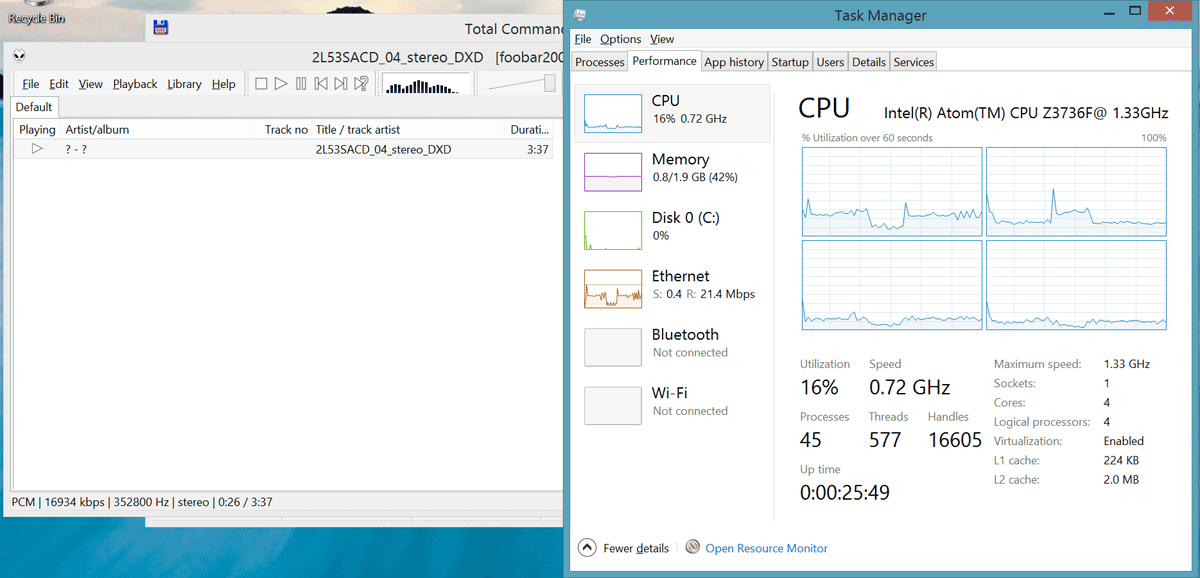Viewport: 1200px width, 578px height.
Task: Click the Speed 0.72 GHz value
Action: (909, 387)
